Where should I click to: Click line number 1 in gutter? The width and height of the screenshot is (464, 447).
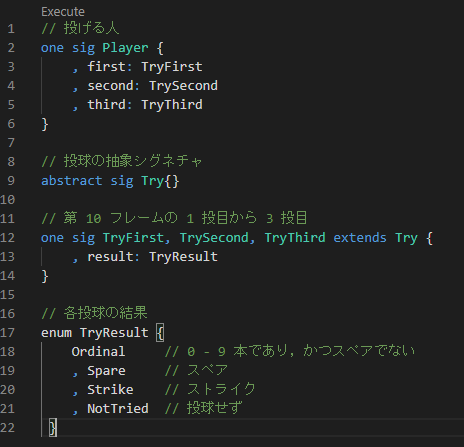click(x=11, y=29)
